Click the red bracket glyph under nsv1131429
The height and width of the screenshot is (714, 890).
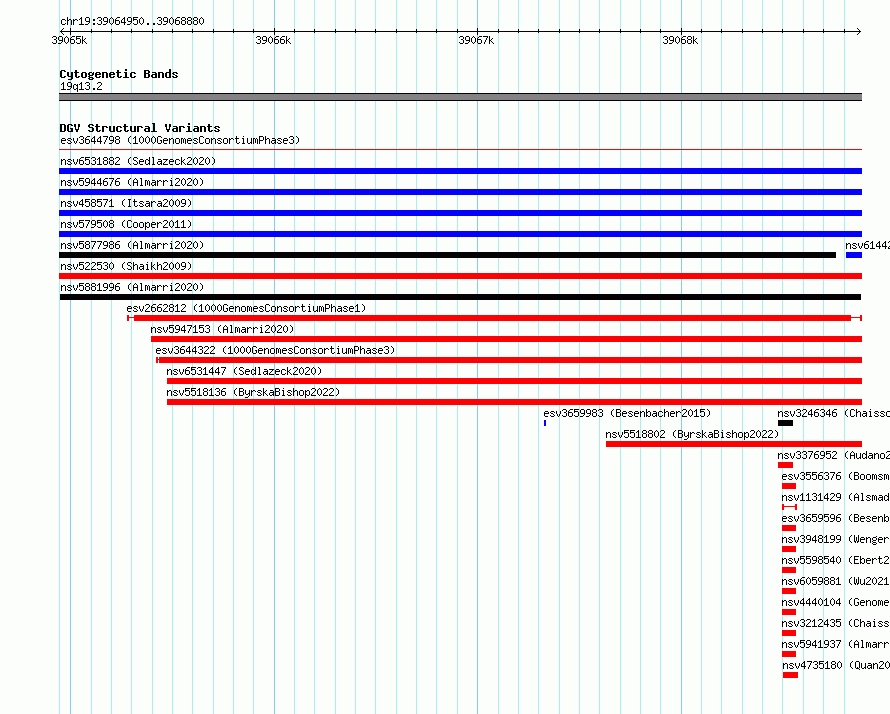790,507
